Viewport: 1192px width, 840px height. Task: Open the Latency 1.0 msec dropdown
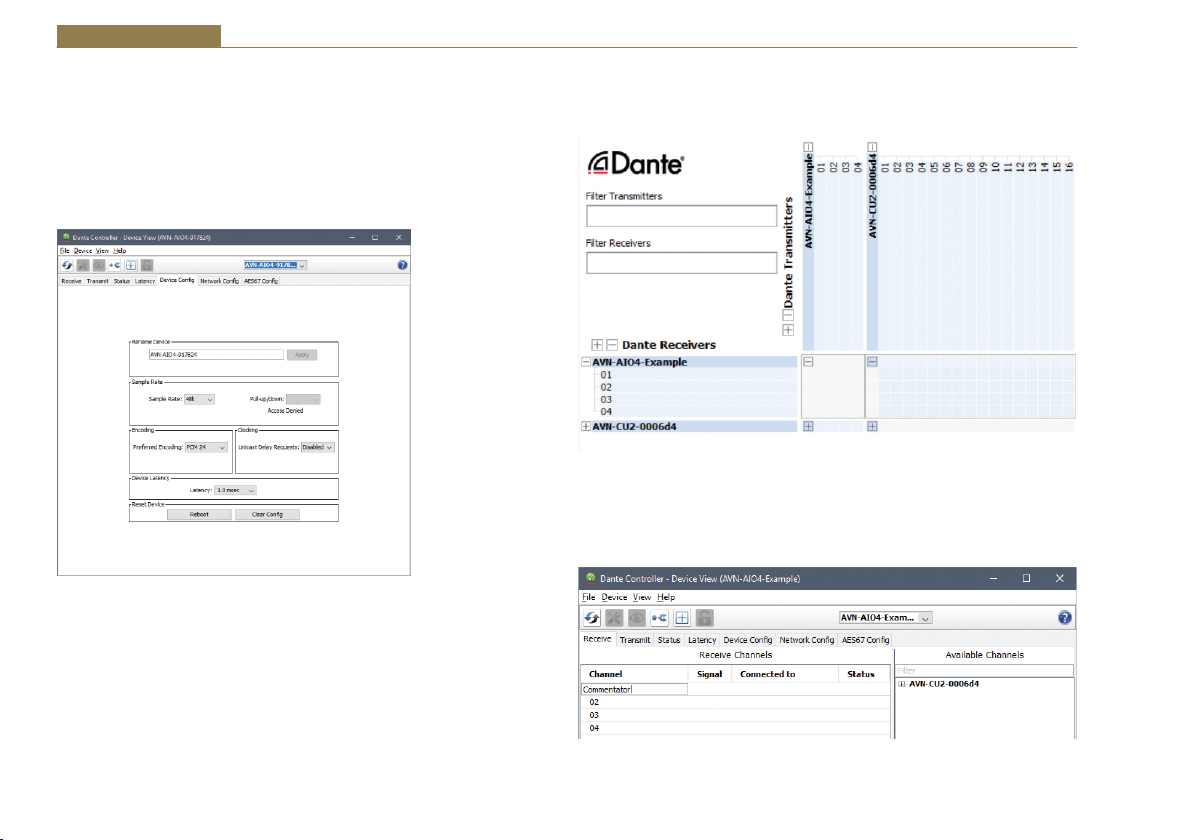coord(235,490)
